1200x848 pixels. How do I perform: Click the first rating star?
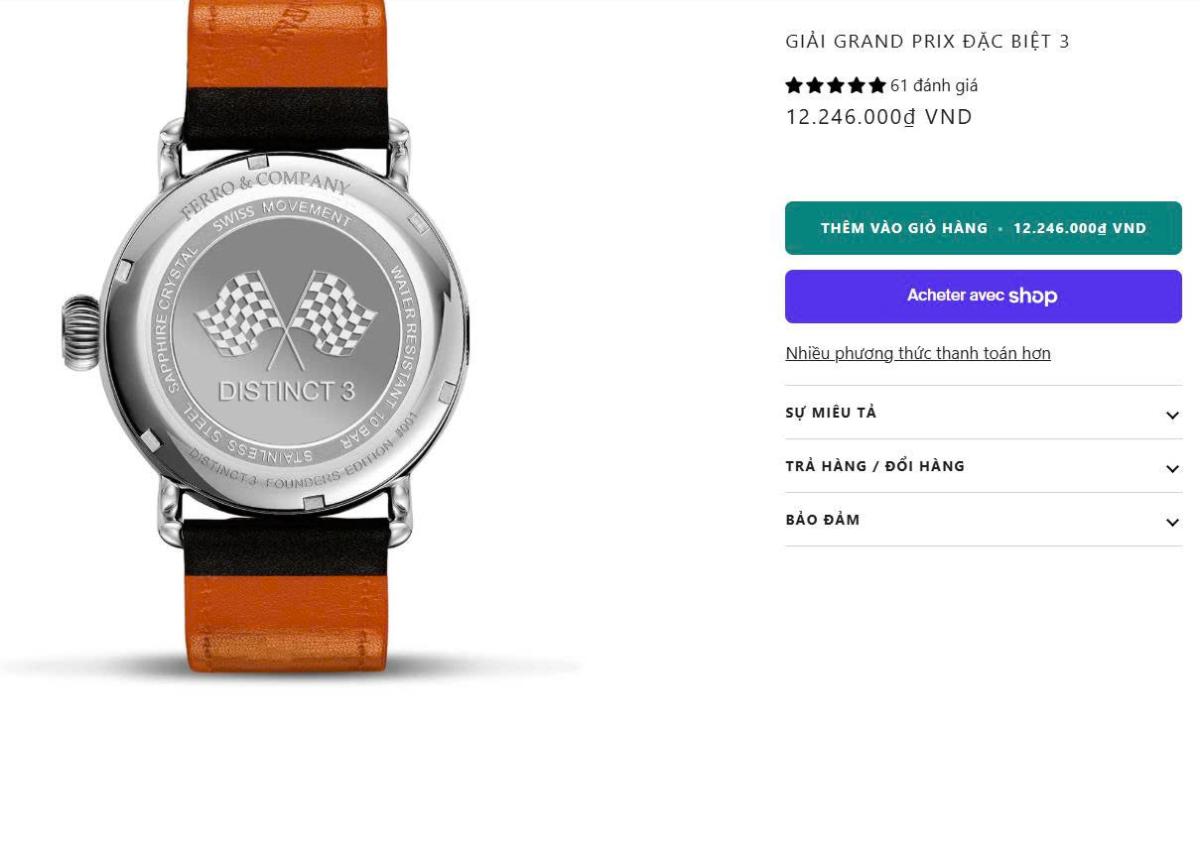(794, 85)
